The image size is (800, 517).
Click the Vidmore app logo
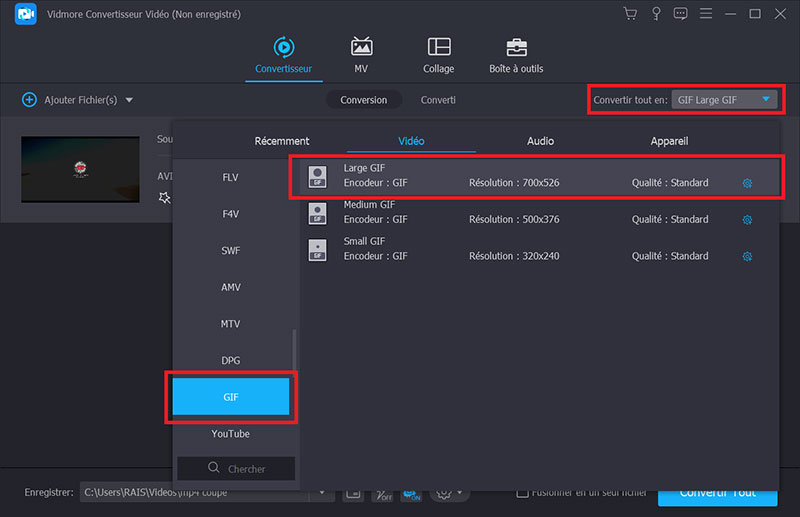pos(26,14)
